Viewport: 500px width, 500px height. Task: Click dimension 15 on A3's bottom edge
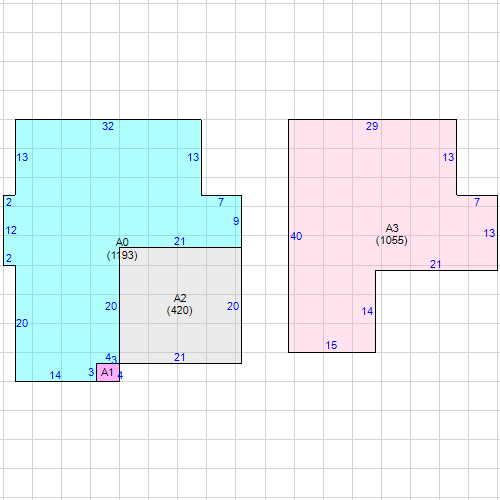click(x=331, y=345)
